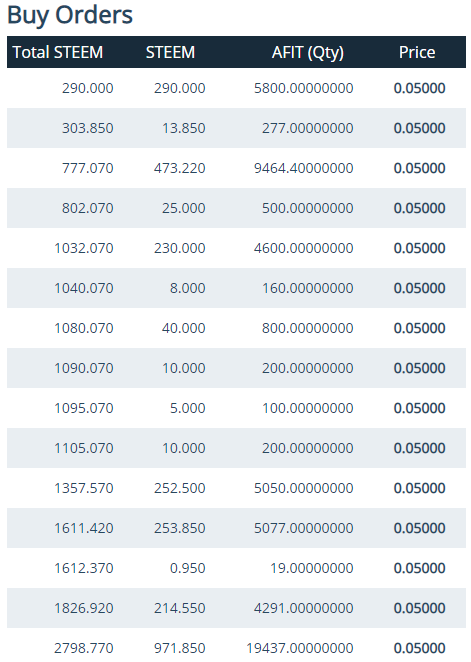This screenshot has height=662, width=471.
Task: Click the AFIT (Qty) column header
Action: pyautogui.click(x=308, y=52)
